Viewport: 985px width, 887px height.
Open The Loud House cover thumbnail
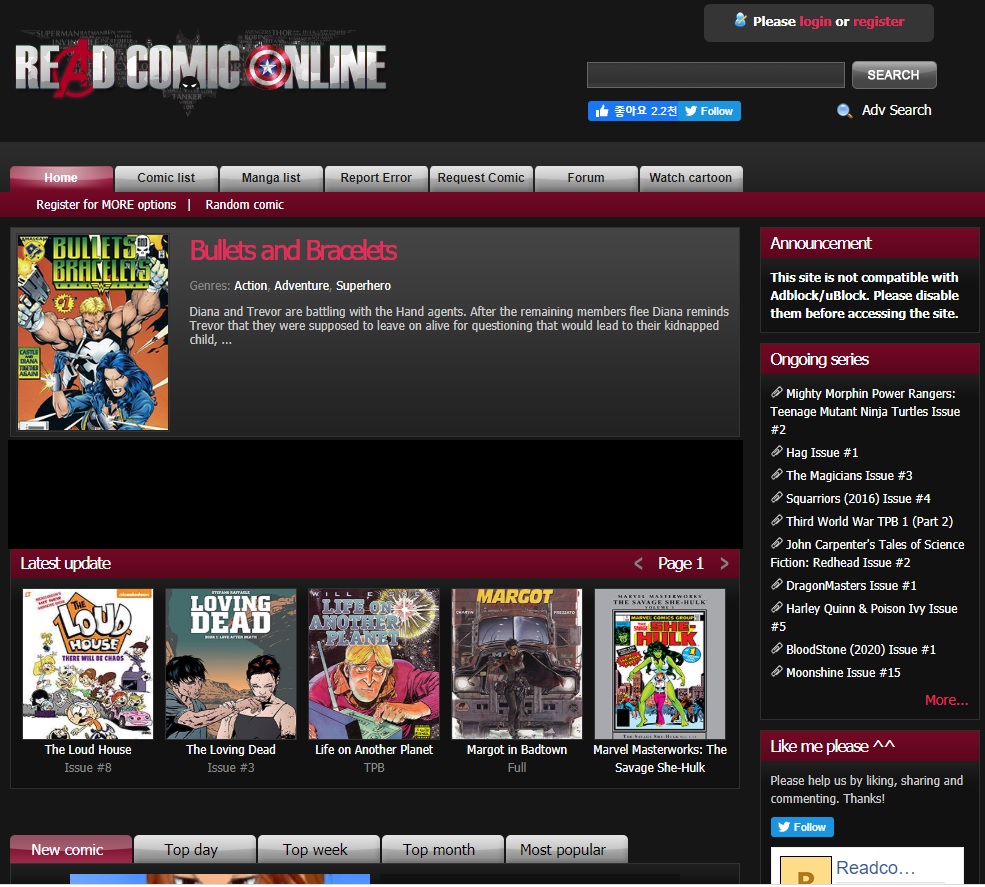(88, 664)
